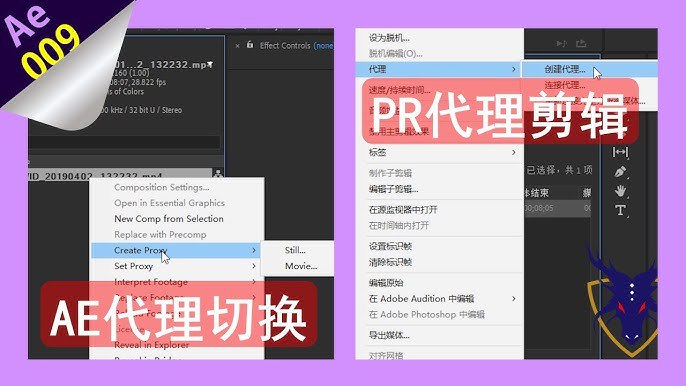Viewport: 686px width, 386px height.
Task: Choose 在 Adobe Photoshop 中编辑
Action: tap(427, 315)
